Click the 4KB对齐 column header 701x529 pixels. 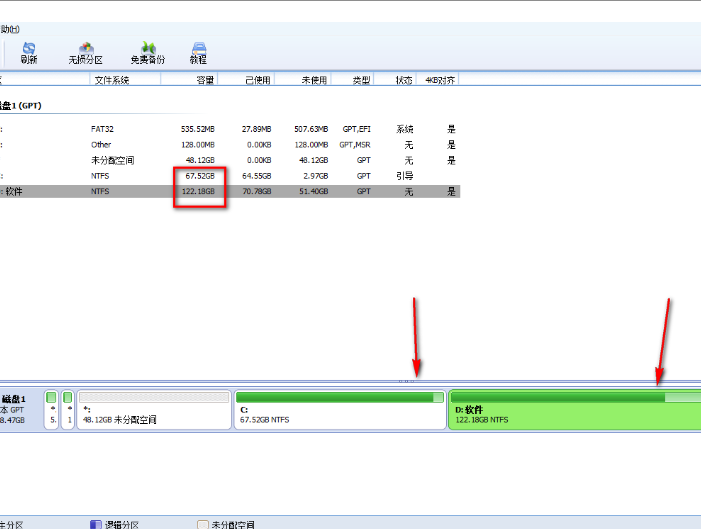440,80
